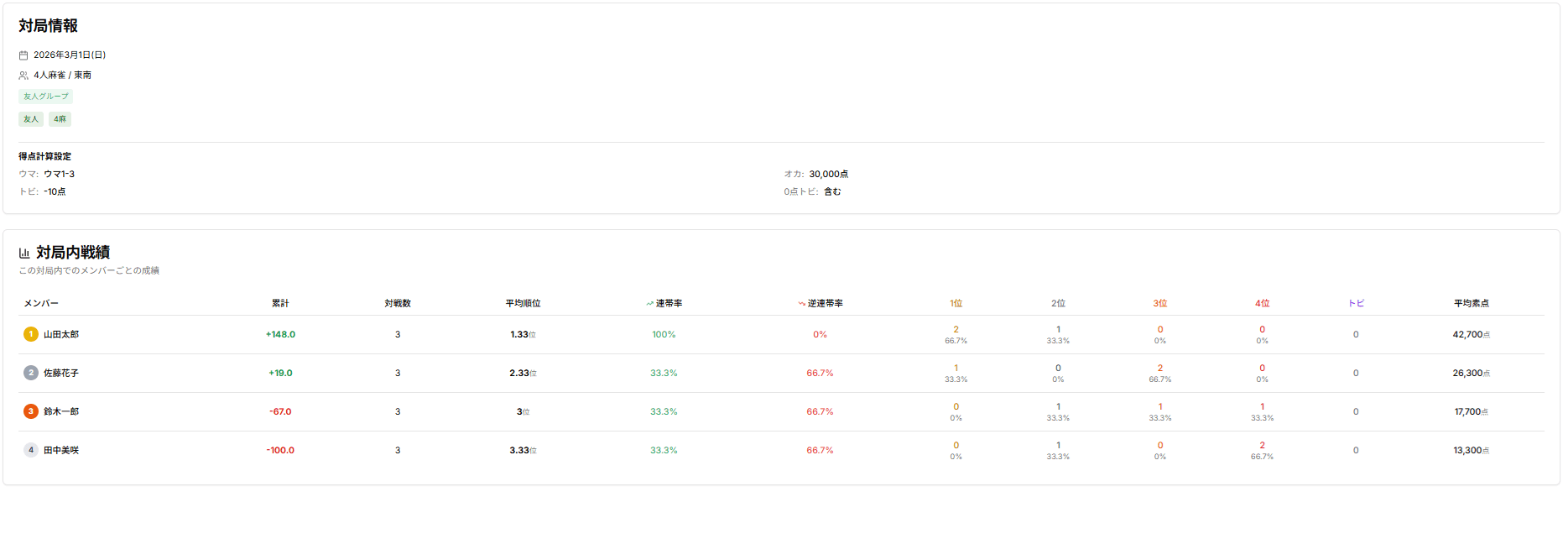The width and height of the screenshot is (1568, 544).
Task: Click the bar chart icon beside 対局内戦績
Action: (24, 253)
